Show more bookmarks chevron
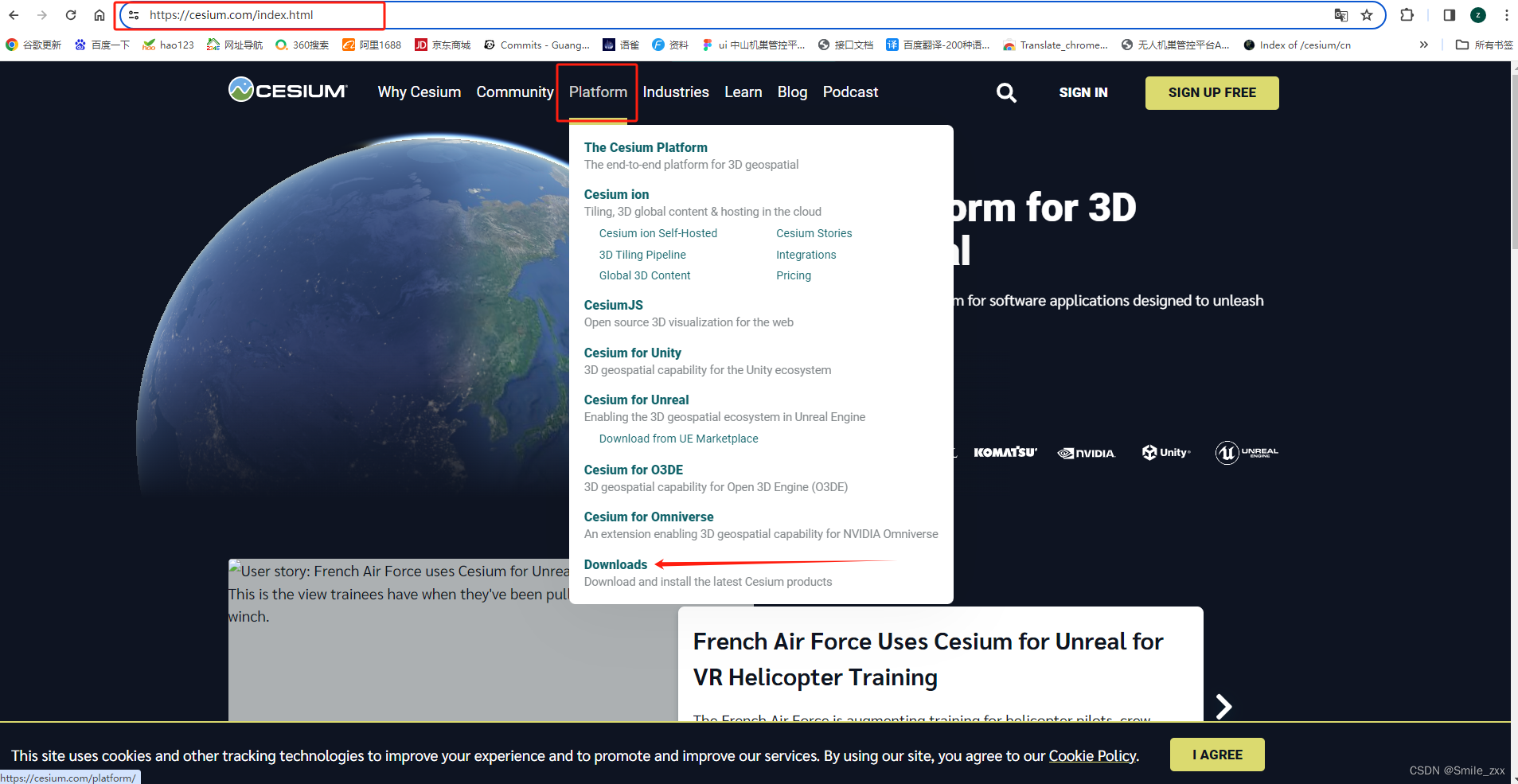 coord(1424,45)
